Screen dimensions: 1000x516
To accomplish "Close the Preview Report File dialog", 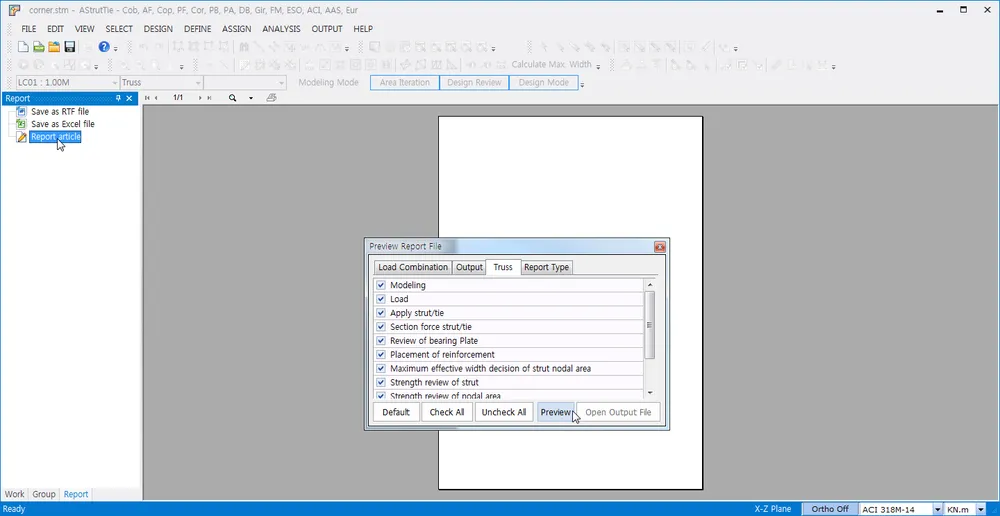I will pyautogui.click(x=660, y=247).
